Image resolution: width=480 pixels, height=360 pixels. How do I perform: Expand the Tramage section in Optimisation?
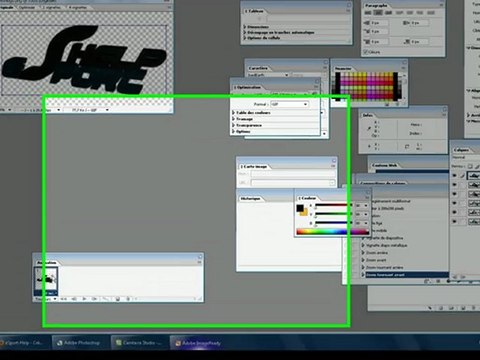(234, 119)
